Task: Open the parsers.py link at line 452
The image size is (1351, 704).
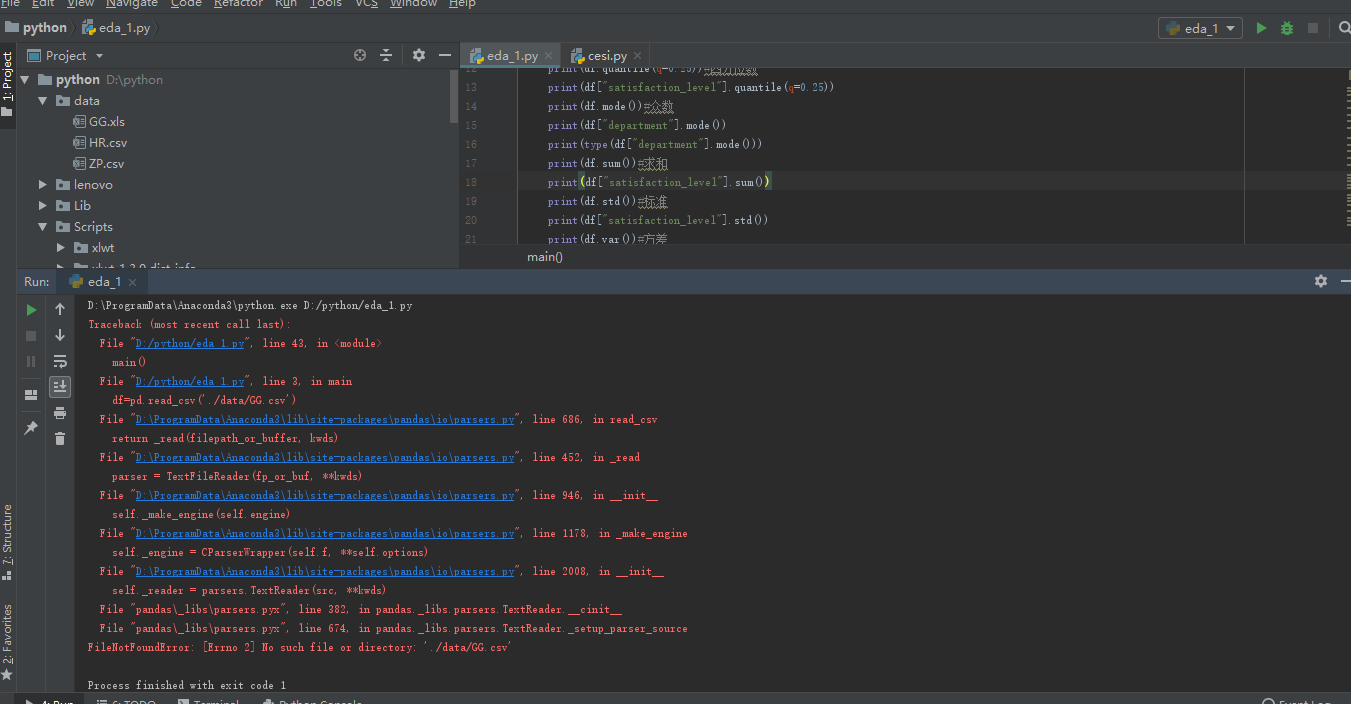Action: (325, 458)
